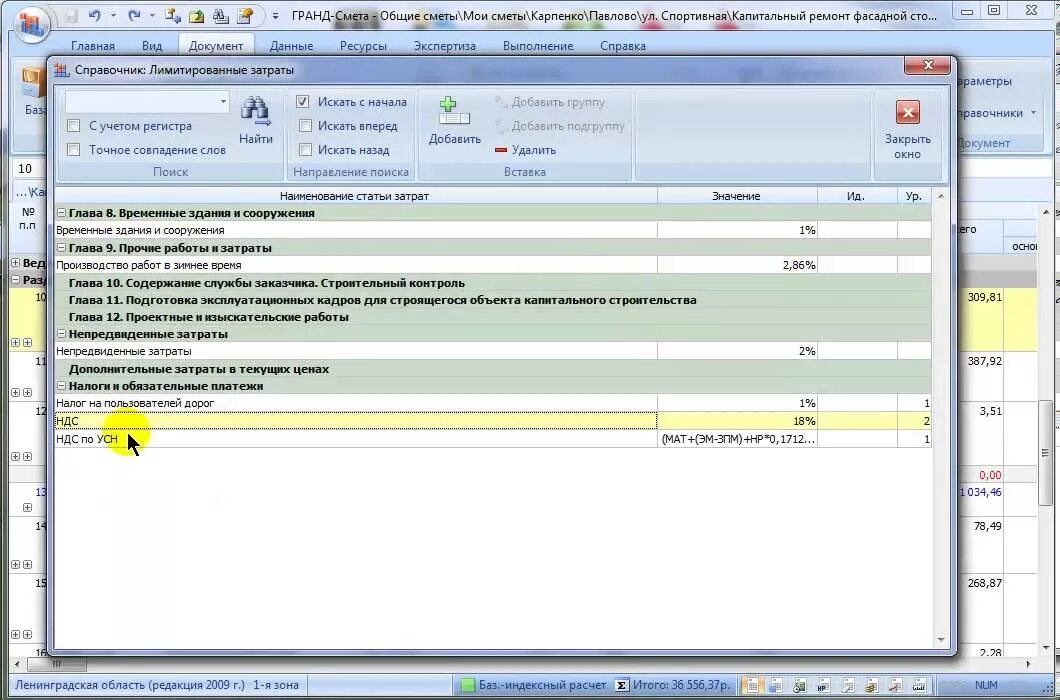Image resolution: width=1060 pixels, height=700 pixels.
Task: Click the red Закрыть окно icon
Action: (907, 112)
